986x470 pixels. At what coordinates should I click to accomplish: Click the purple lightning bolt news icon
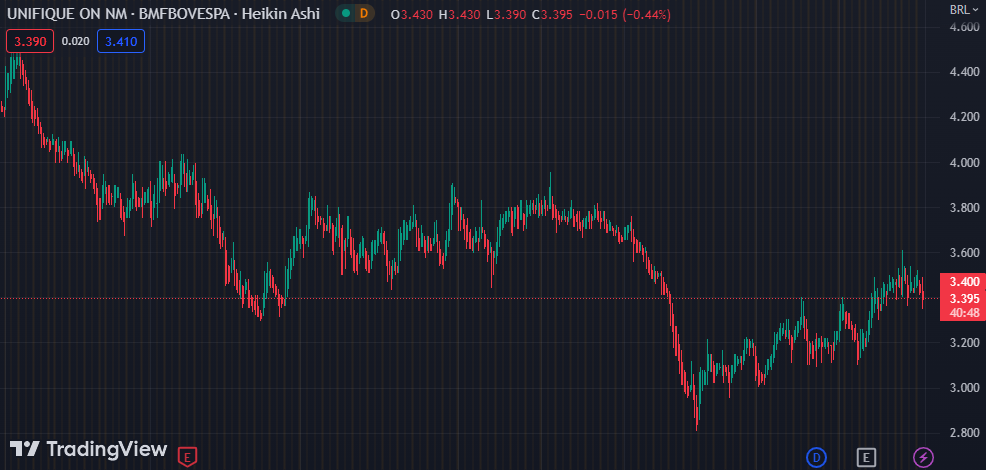coord(923,457)
